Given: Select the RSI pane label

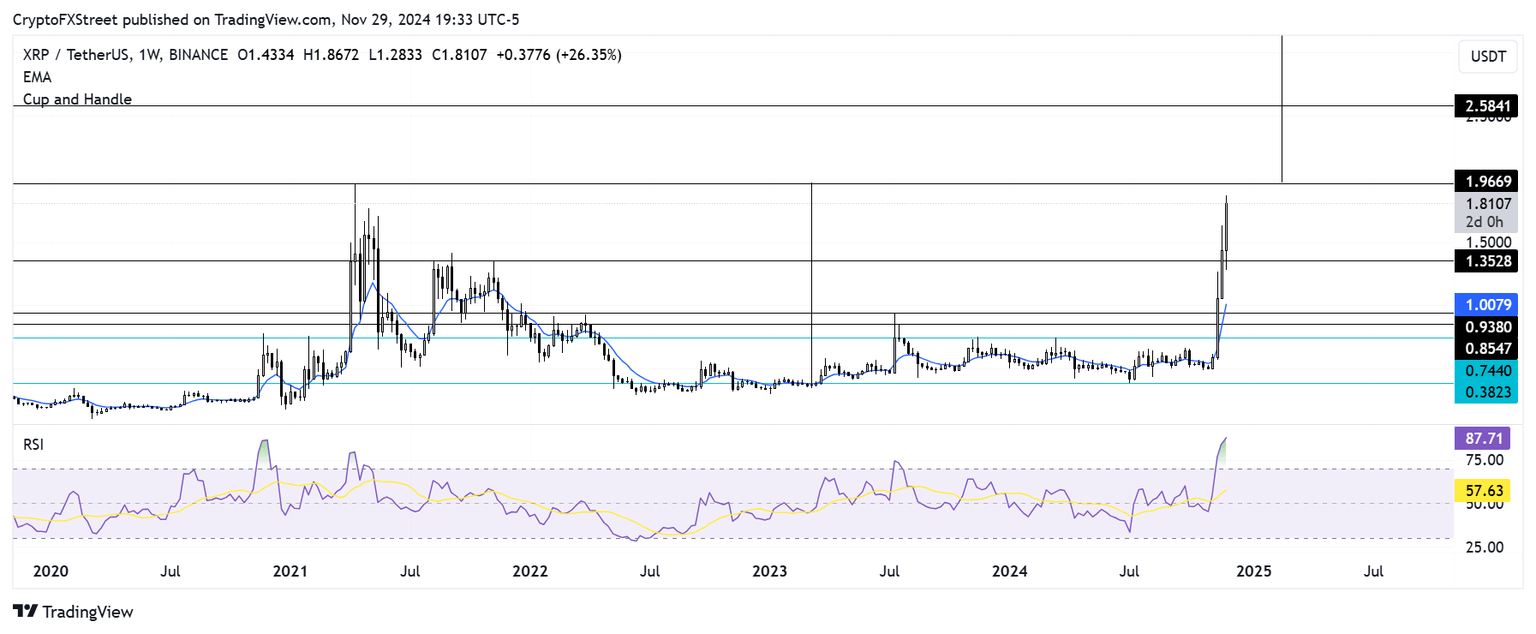Looking at the screenshot, I should click(x=33, y=444).
